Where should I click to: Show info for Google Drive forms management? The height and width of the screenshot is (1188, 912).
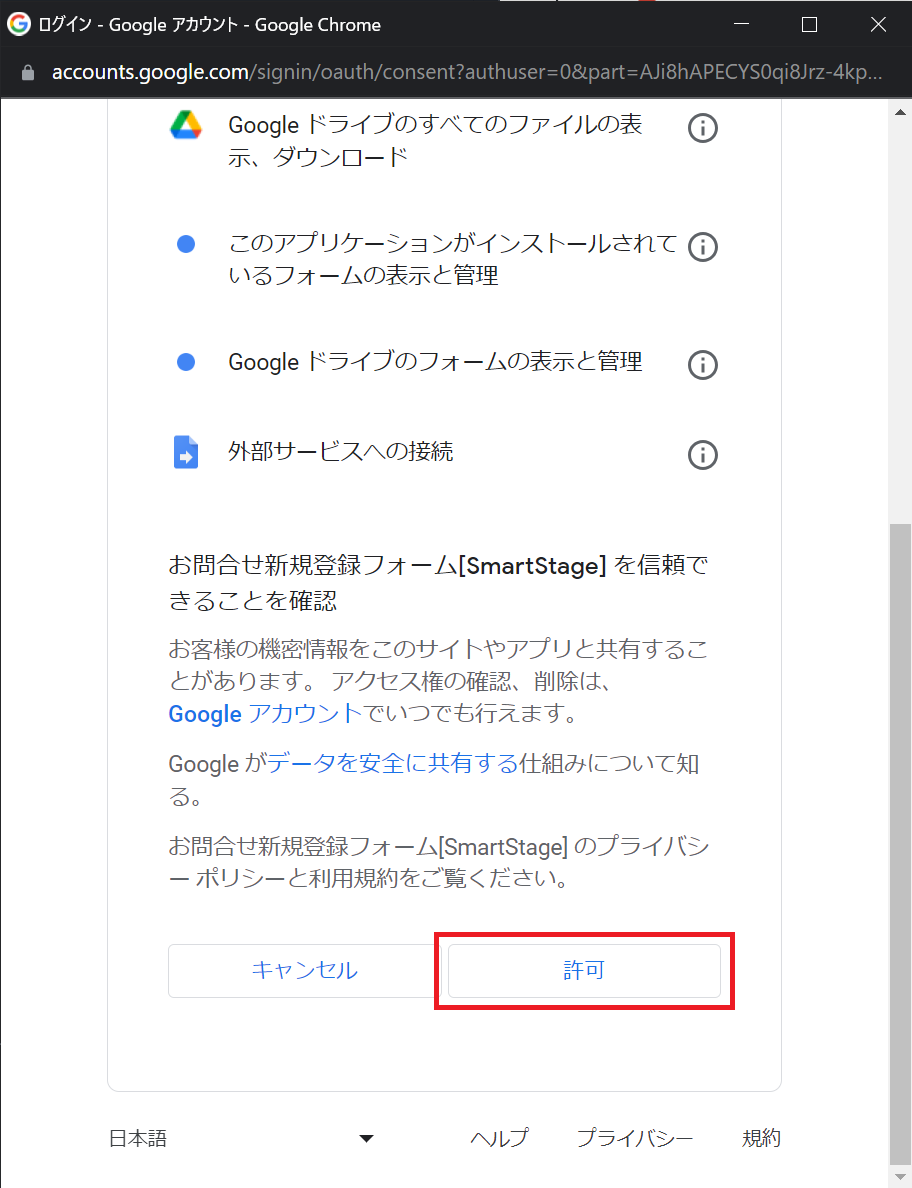[702, 365]
